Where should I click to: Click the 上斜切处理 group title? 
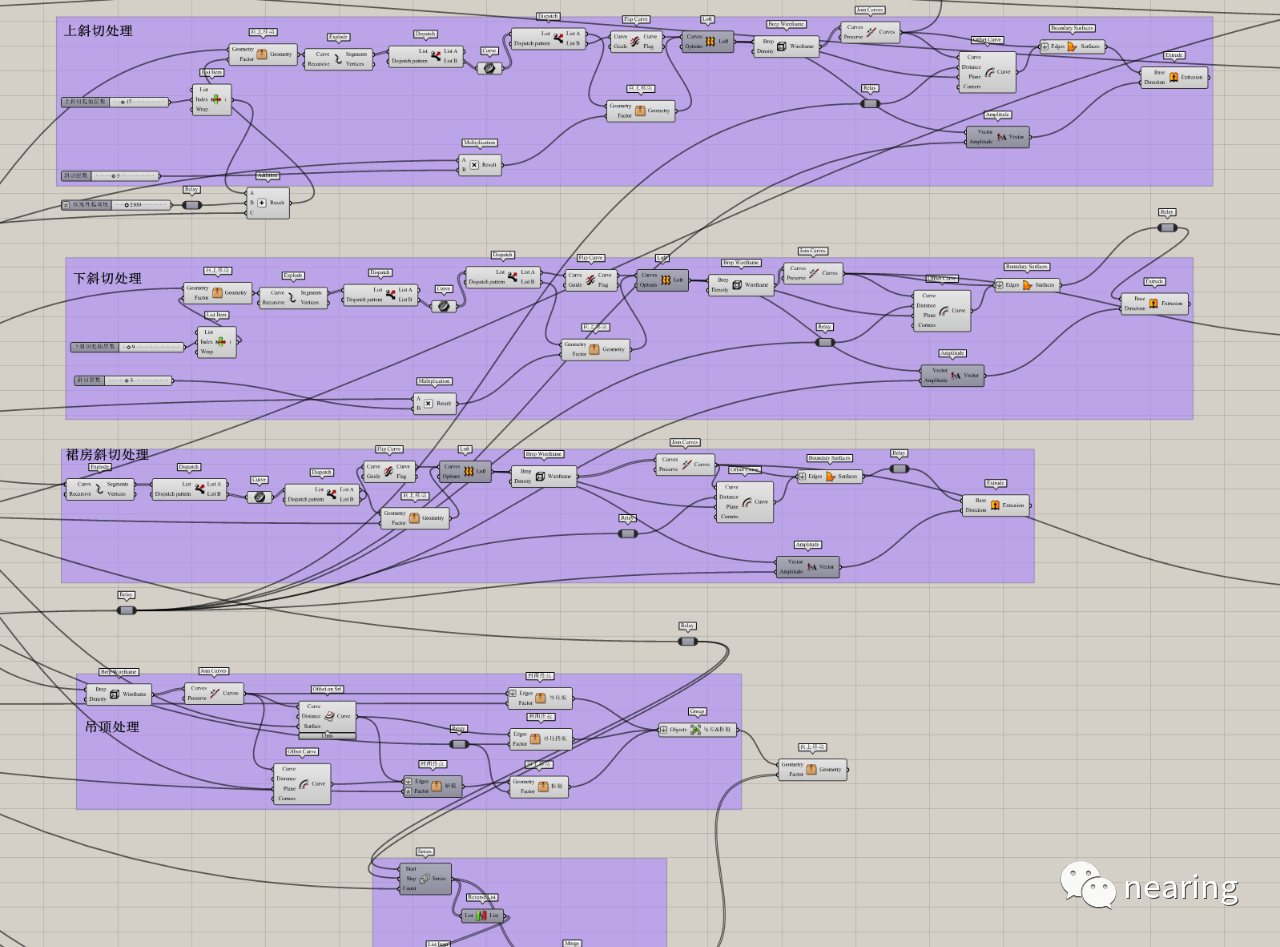(98, 31)
